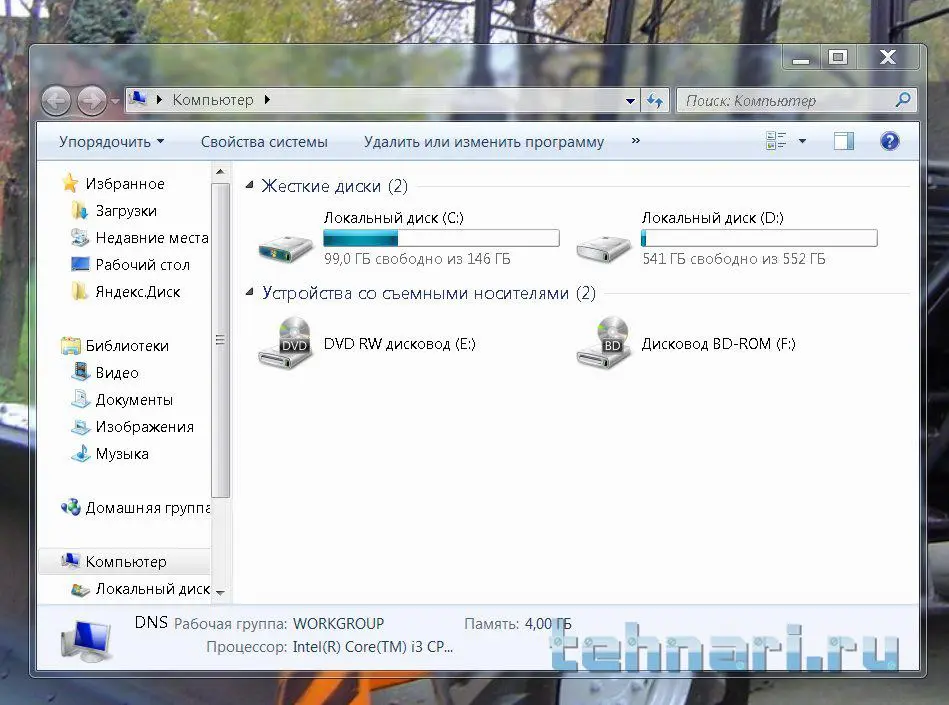Screen dimensions: 949x705
Task: Click the Домашняя группа icon
Action: pyautogui.click(x=71, y=507)
